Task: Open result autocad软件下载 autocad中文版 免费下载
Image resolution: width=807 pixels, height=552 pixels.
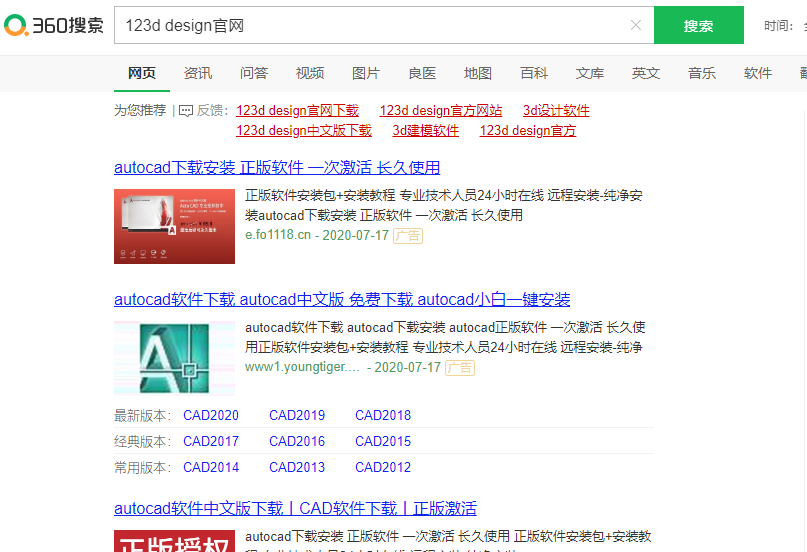Action: 342,299
